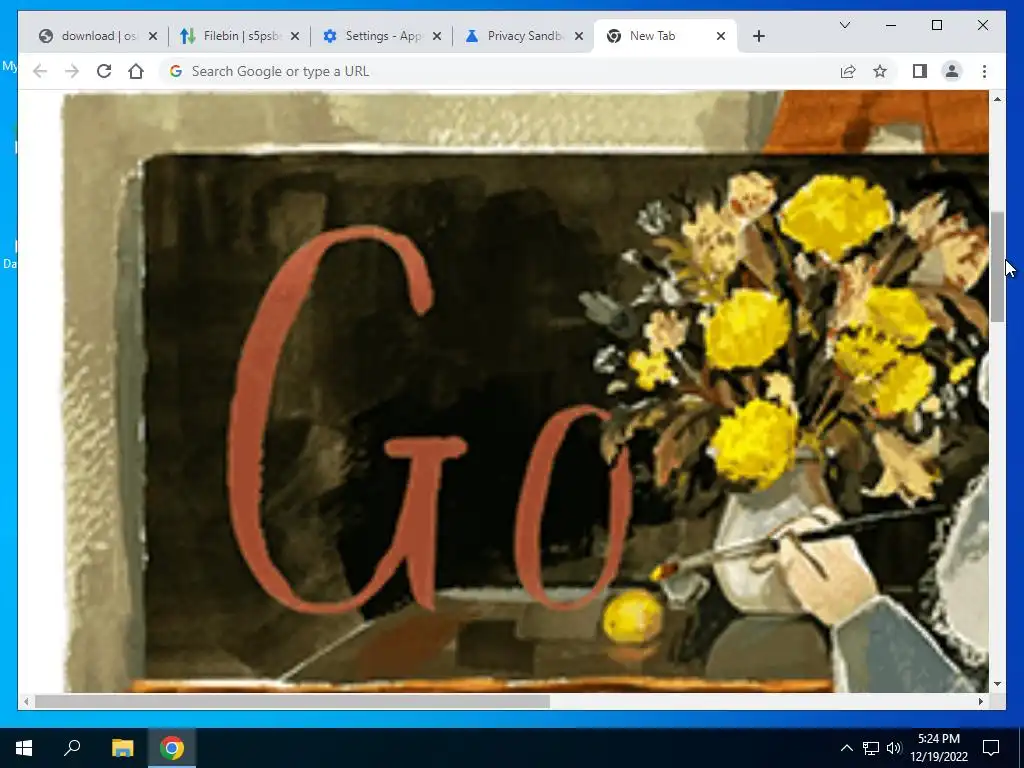Screen dimensions: 1024x768
Task: Open a new tab with plus button
Action: tap(759, 37)
